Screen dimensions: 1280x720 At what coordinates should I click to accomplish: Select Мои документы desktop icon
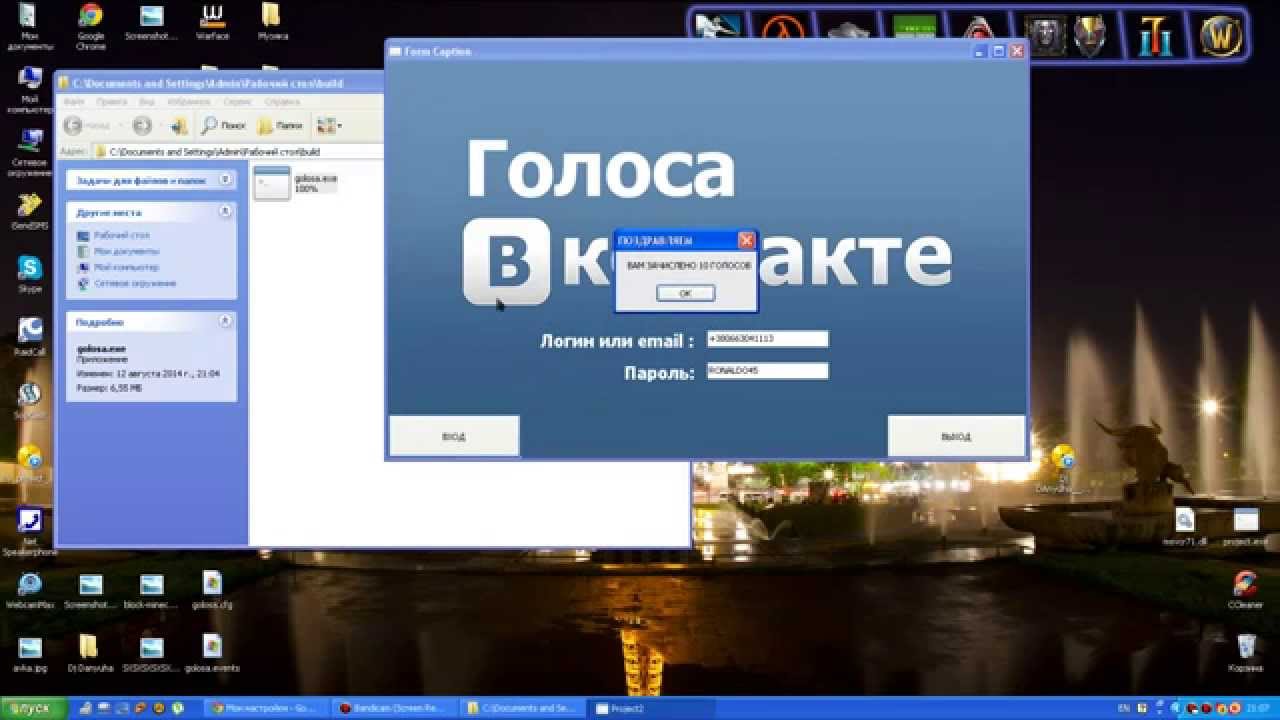(x=29, y=27)
